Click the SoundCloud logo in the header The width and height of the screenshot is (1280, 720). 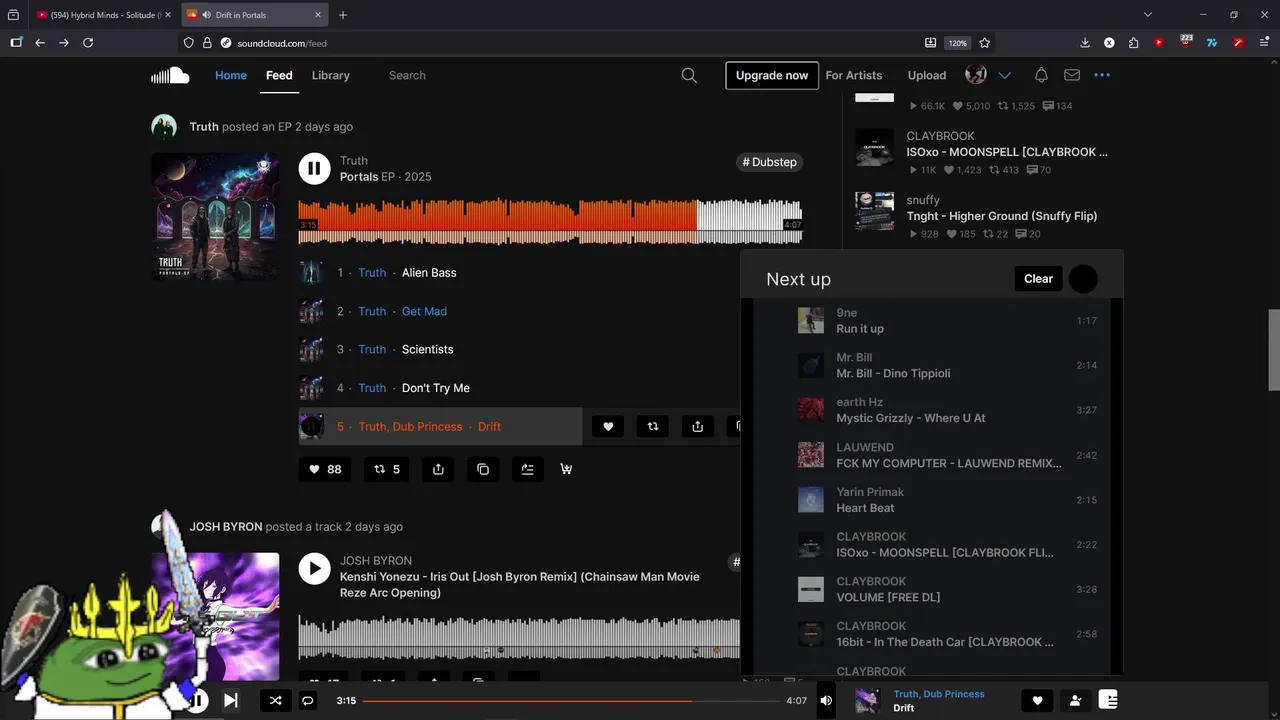click(x=170, y=75)
